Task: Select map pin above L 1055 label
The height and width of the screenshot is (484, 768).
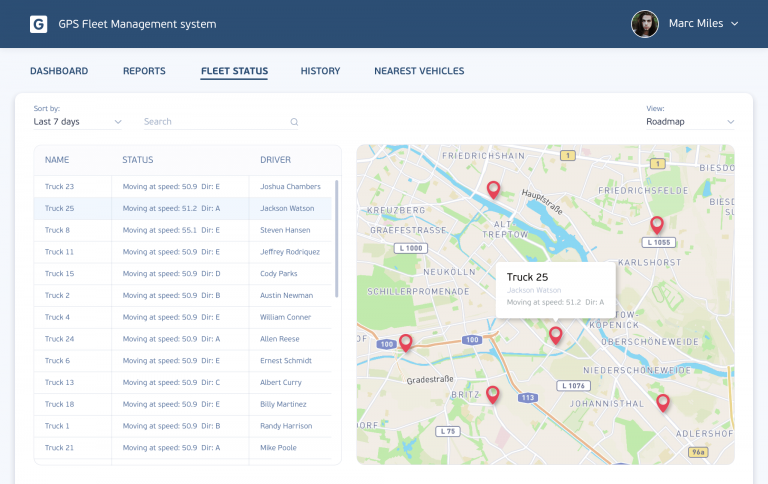Action: coord(657,225)
